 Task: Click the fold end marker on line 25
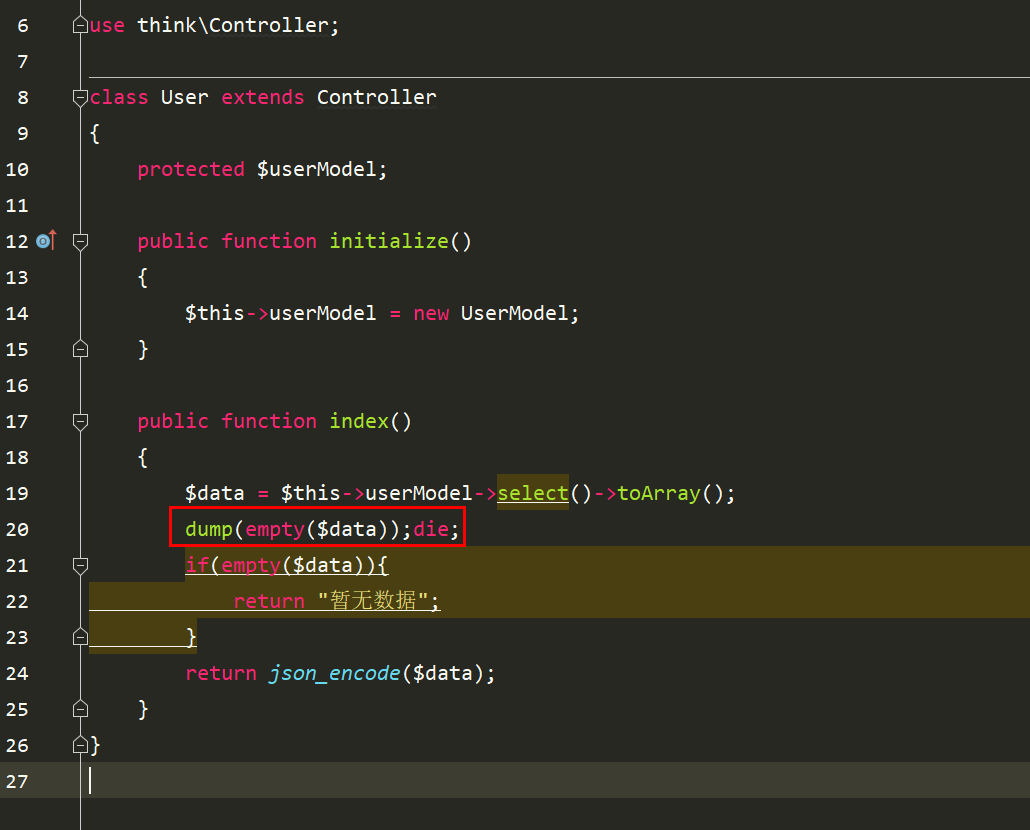point(80,709)
